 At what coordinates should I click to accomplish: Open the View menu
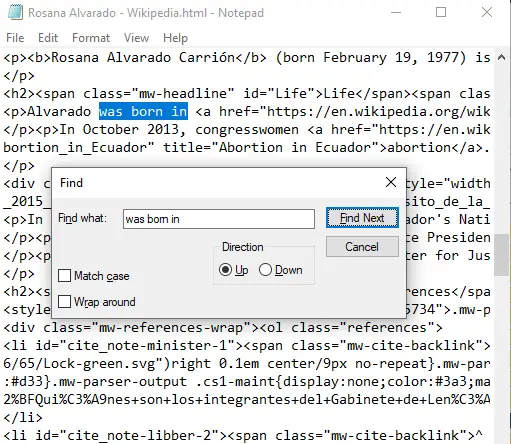(x=136, y=38)
